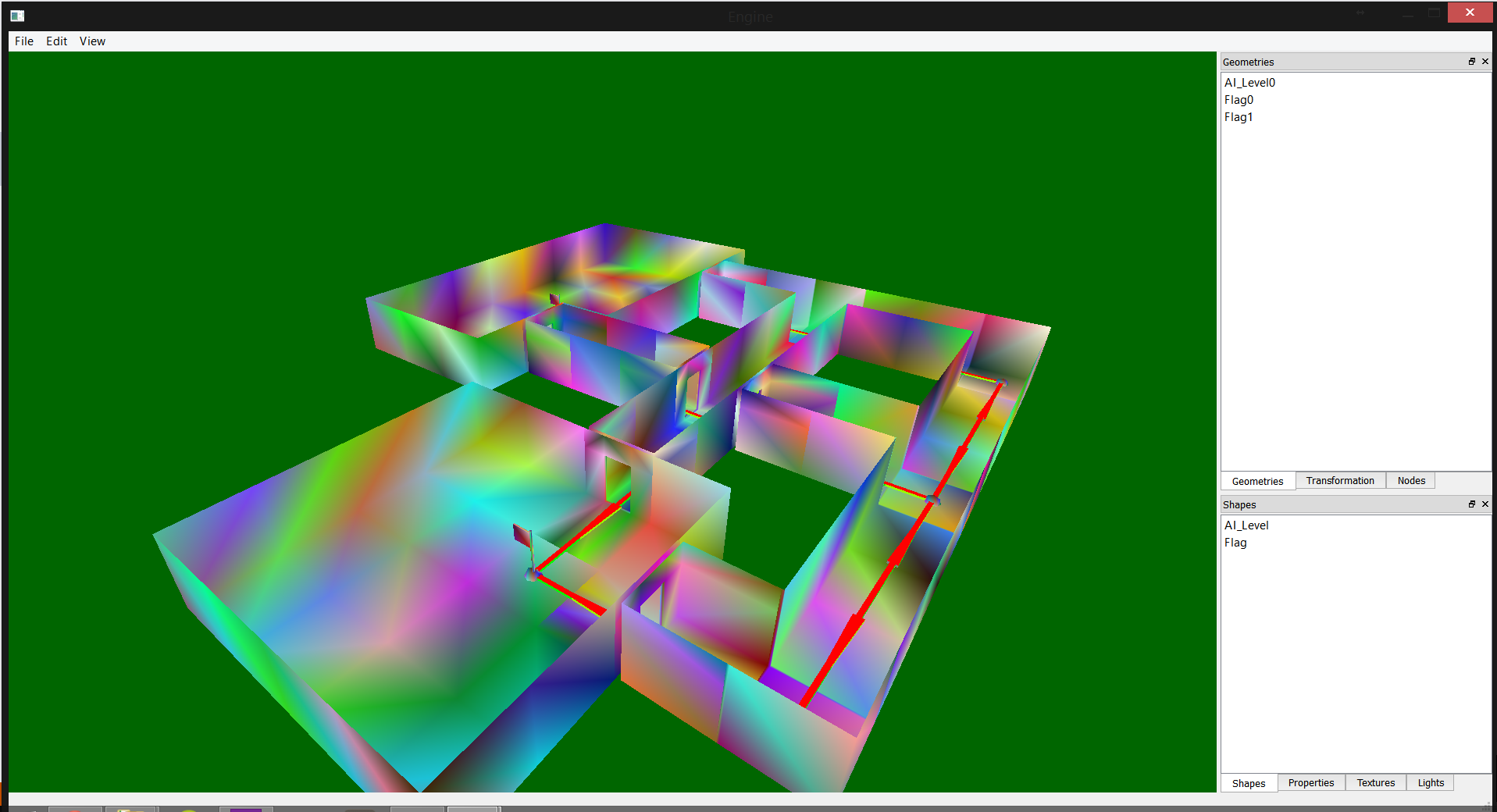Switch to the Nodes tab
This screenshot has height=812, width=1497.
1411,481
